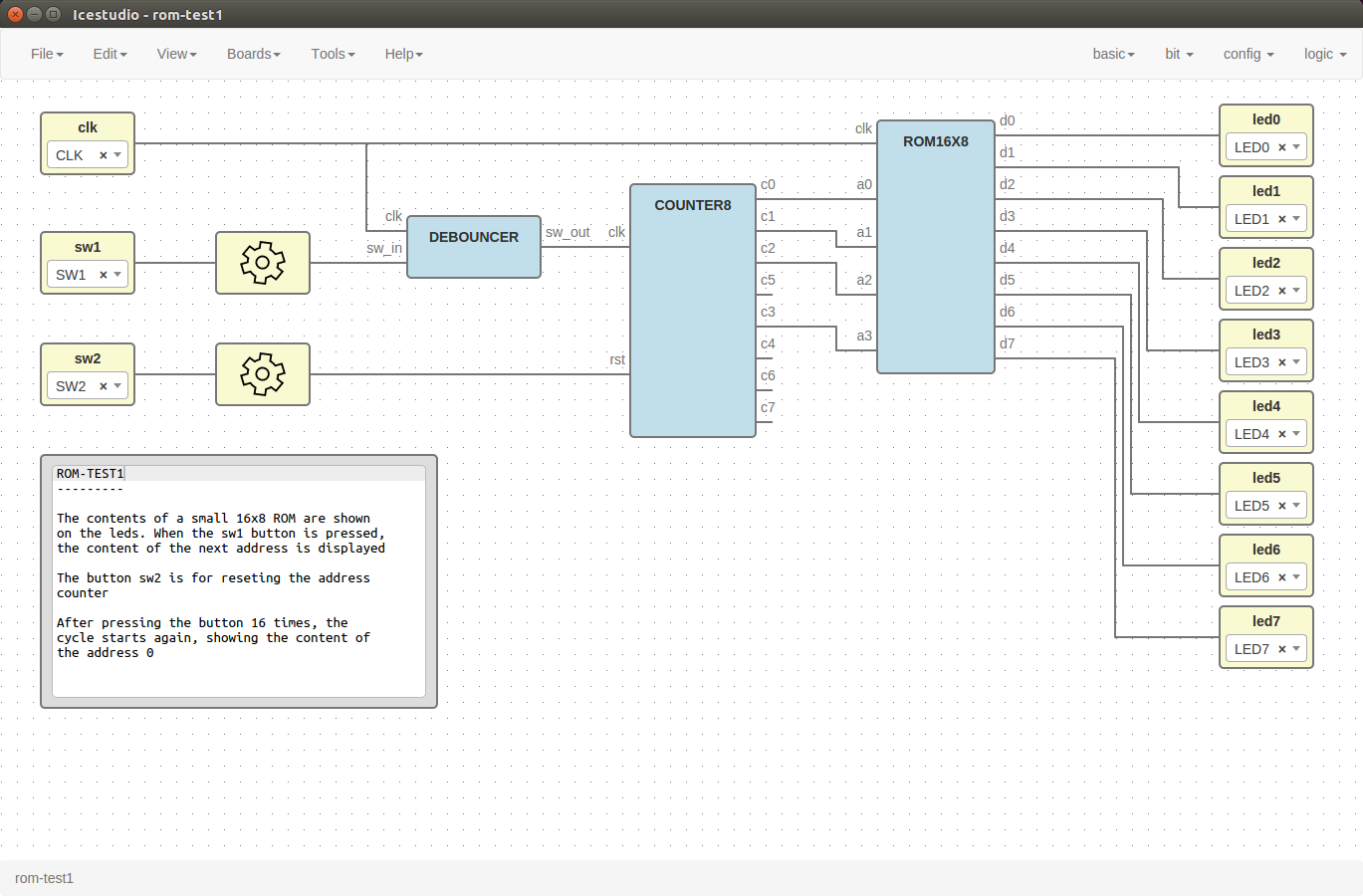Image resolution: width=1363 pixels, height=896 pixels.
Task: Clear the SW1 pin selection with x
Action: (x=103, y=275)
